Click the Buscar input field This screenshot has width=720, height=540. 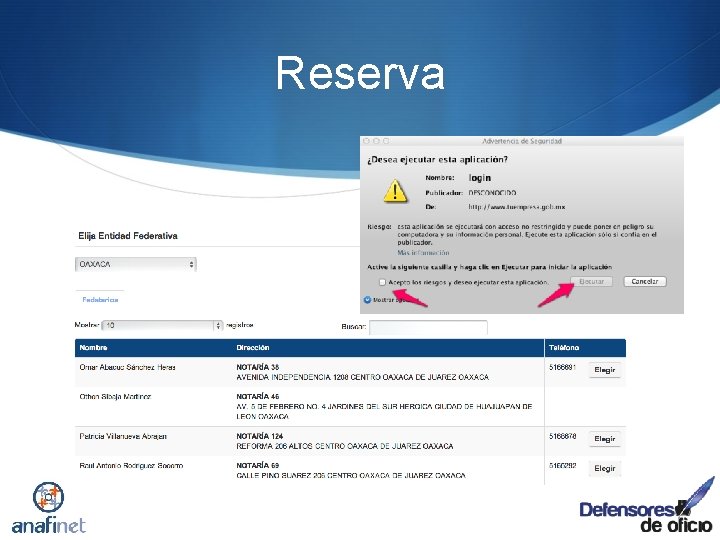[428, 327]
